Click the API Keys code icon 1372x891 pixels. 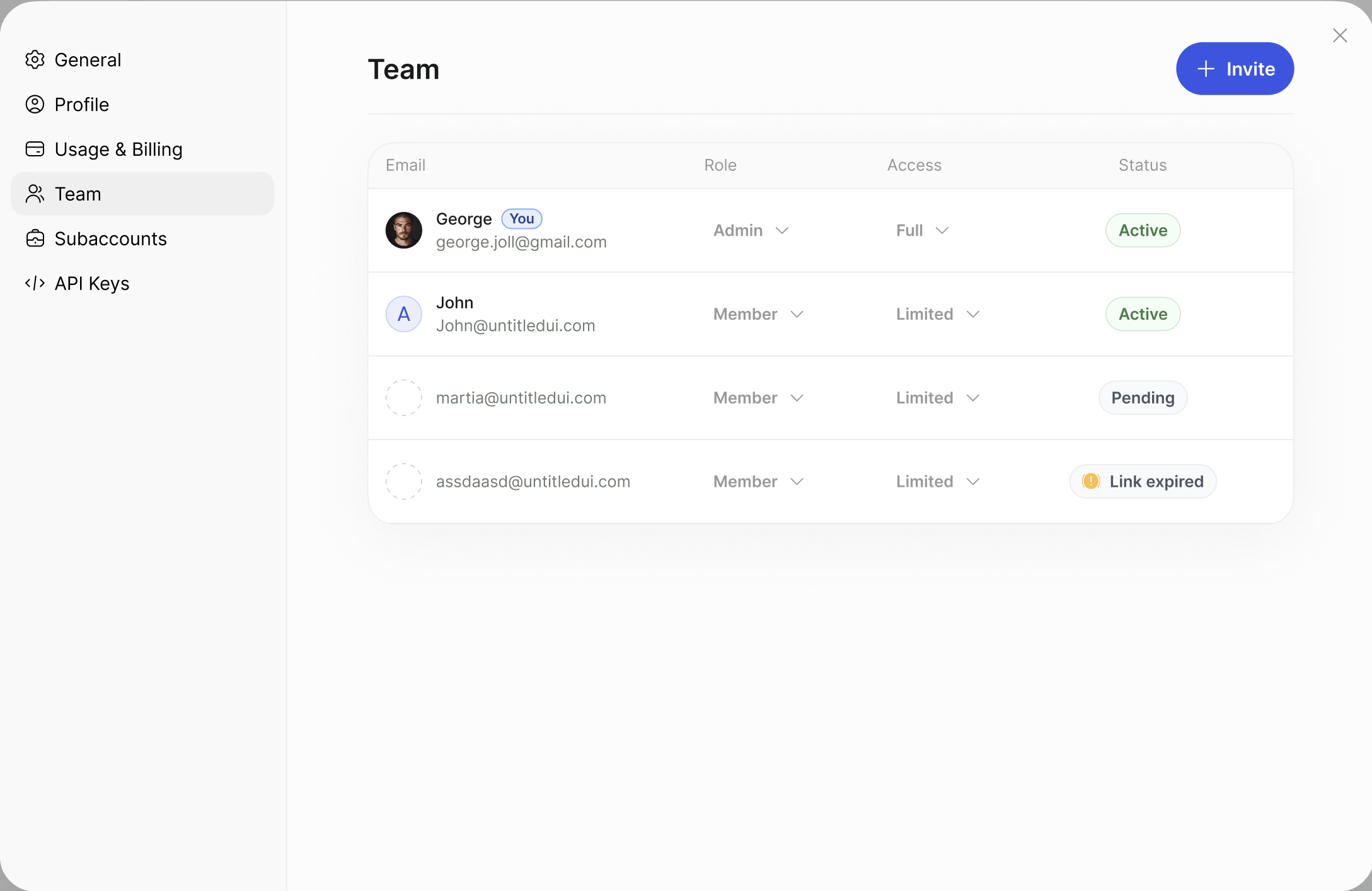pos(35,284)
